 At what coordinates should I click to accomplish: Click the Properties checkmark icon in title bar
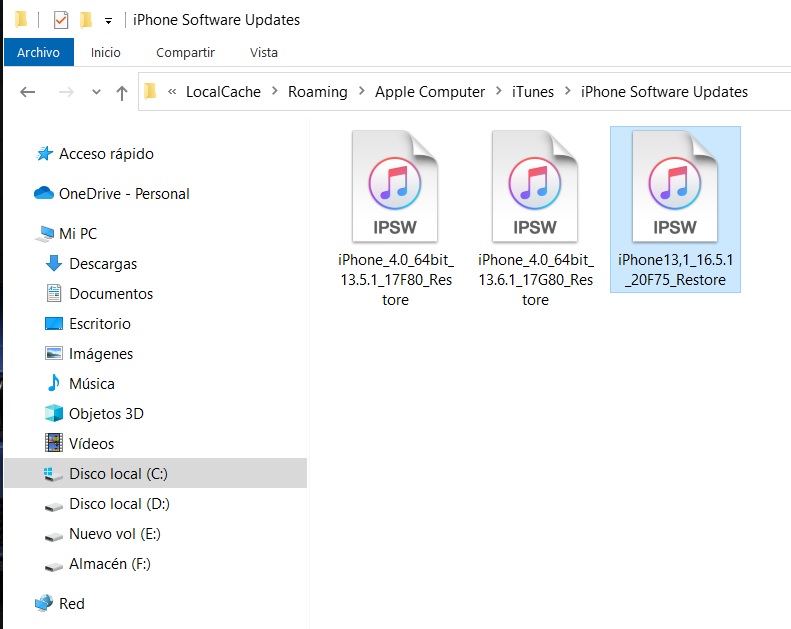coord(61,20)
